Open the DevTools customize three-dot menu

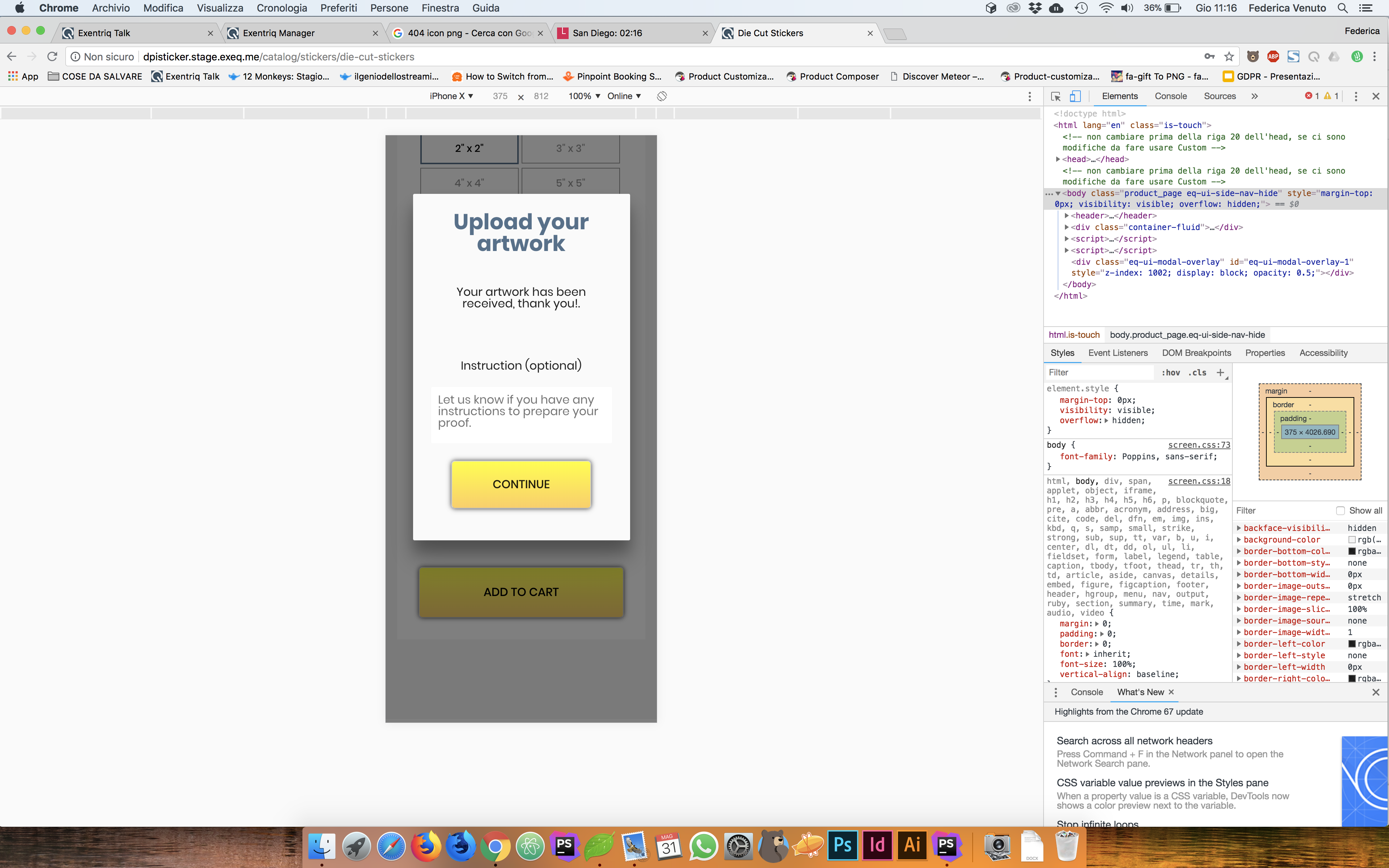click(1356, 97)
